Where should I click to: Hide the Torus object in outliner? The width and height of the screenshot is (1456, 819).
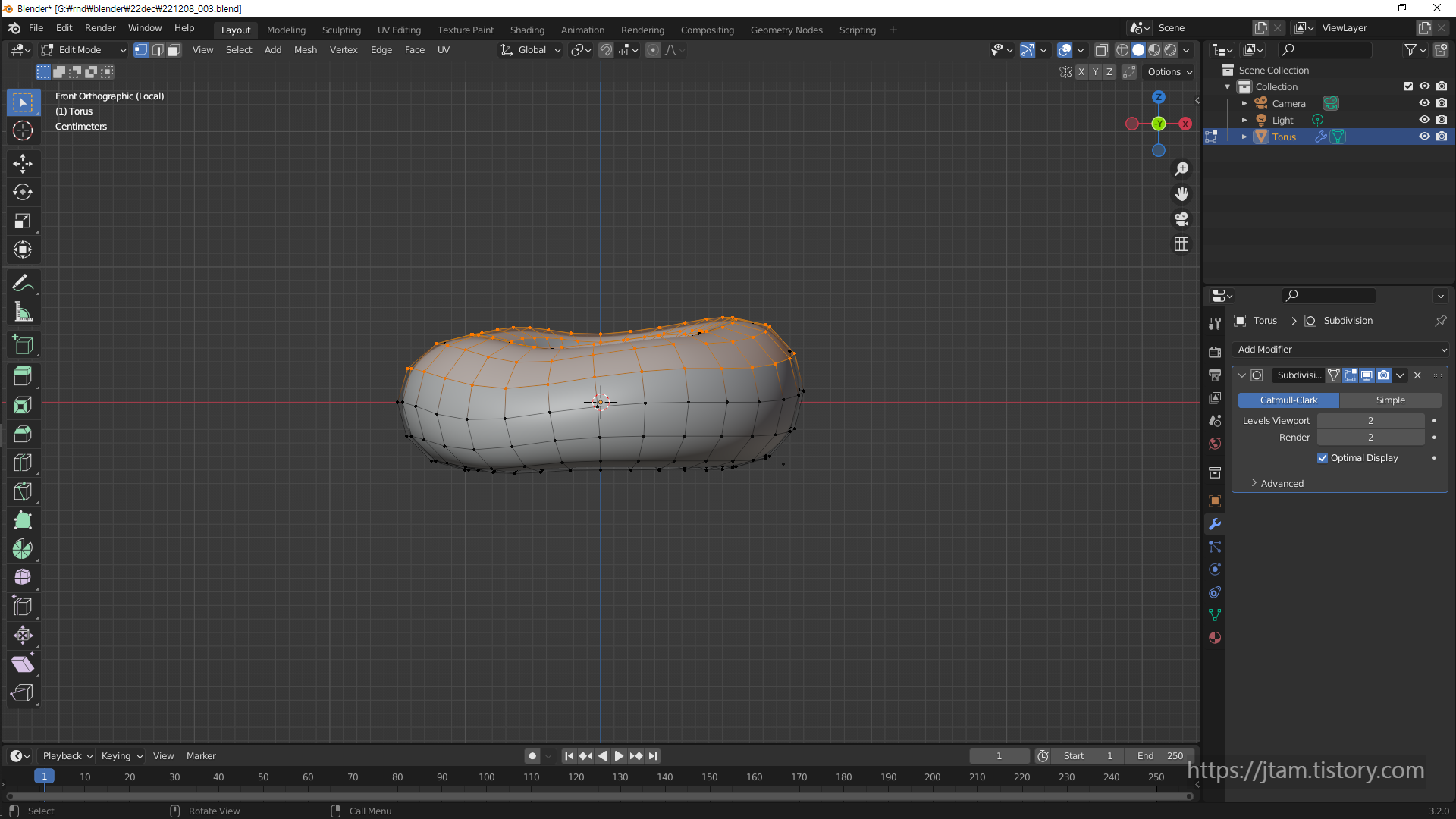point(1424,136)
